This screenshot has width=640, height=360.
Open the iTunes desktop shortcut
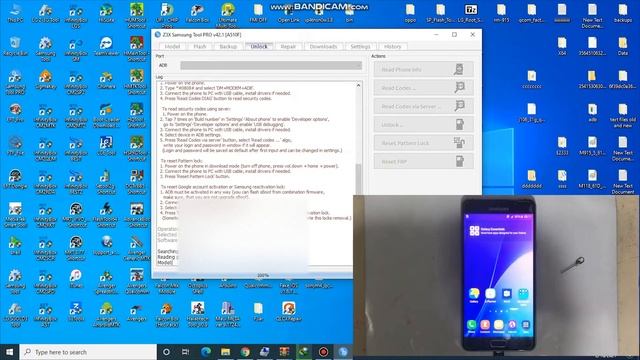pyautogui.click(x=76, y=278)
